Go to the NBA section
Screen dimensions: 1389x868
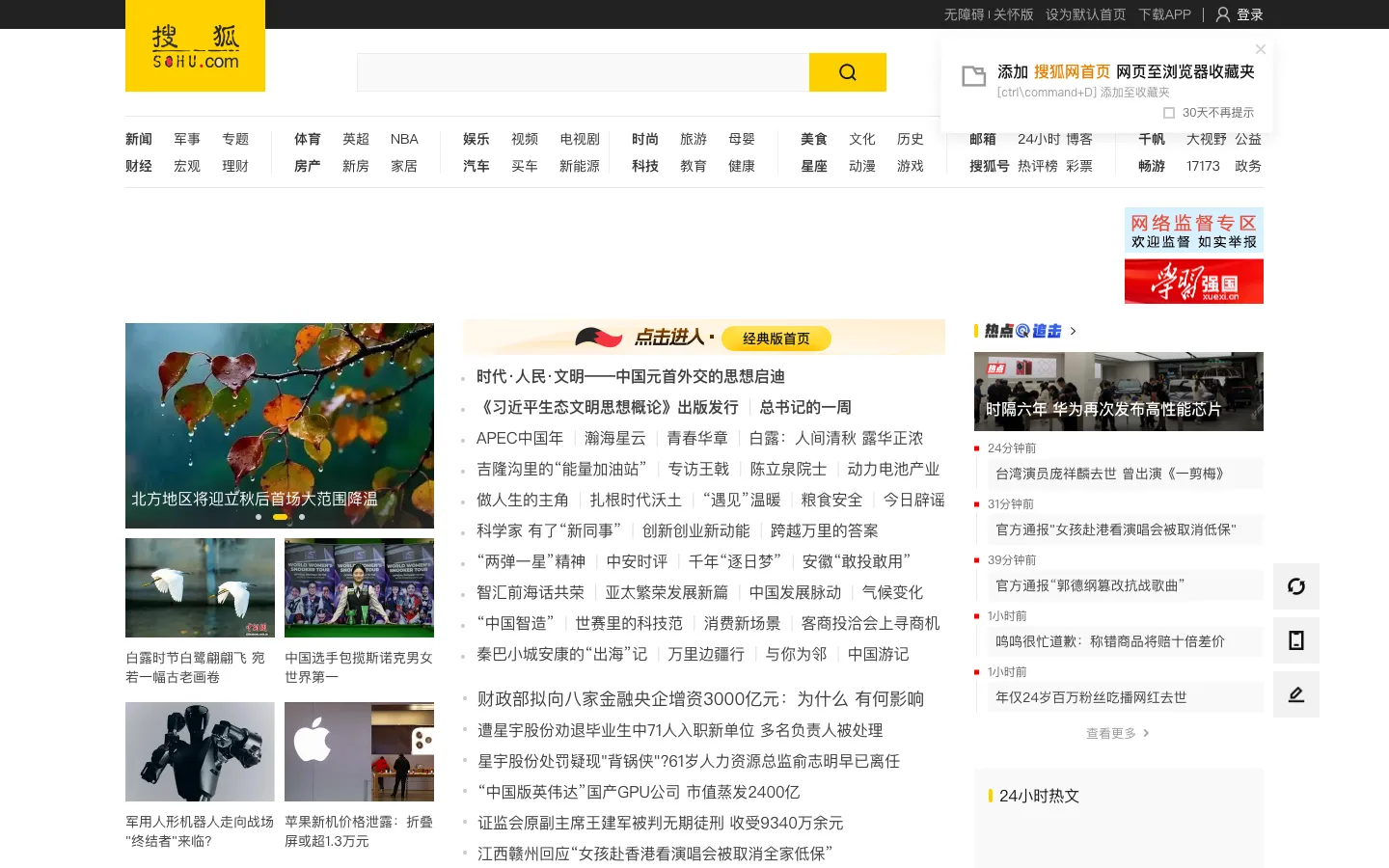404,139
